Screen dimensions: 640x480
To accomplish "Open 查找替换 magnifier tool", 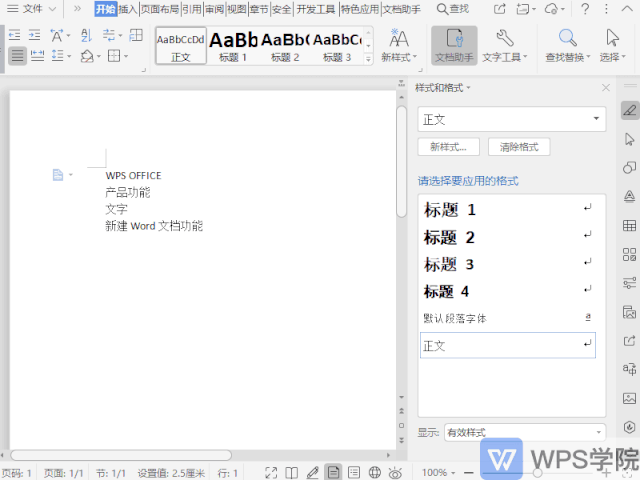I will click(567, 45).
